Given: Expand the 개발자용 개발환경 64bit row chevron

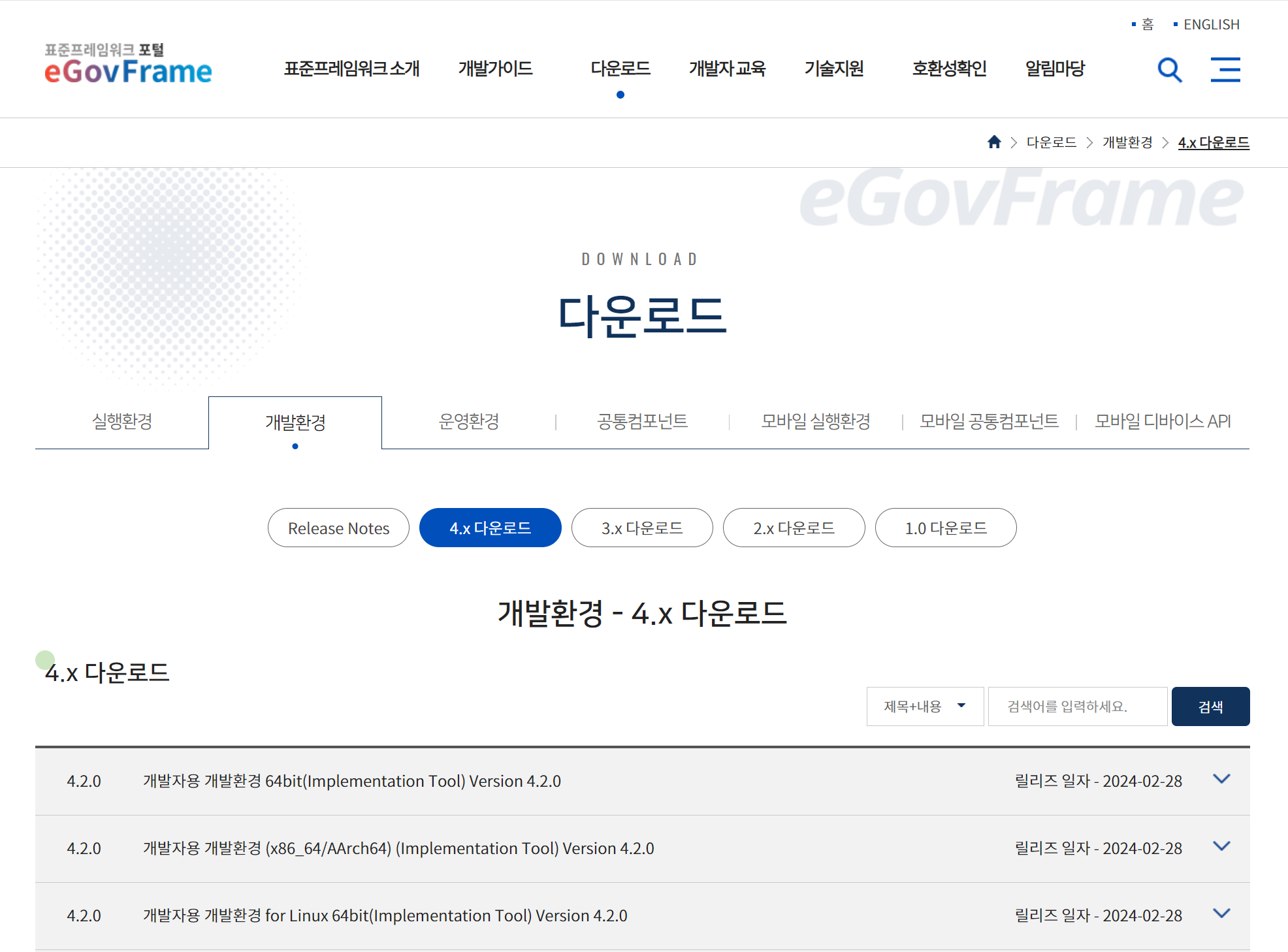Looking at the screenshot, I should 1221,779.
